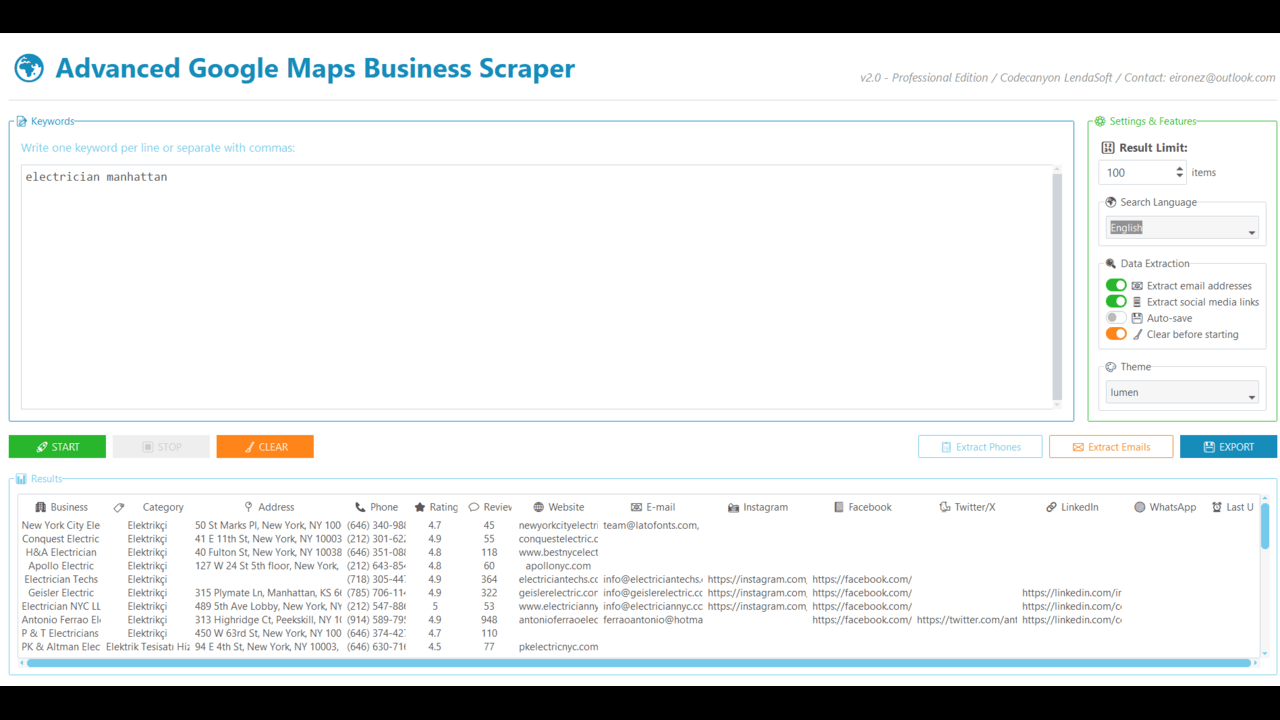This screenshot has height=720, width=1280.
Task: Click the LinkedIn column link icon
Action: [1051, 507]
